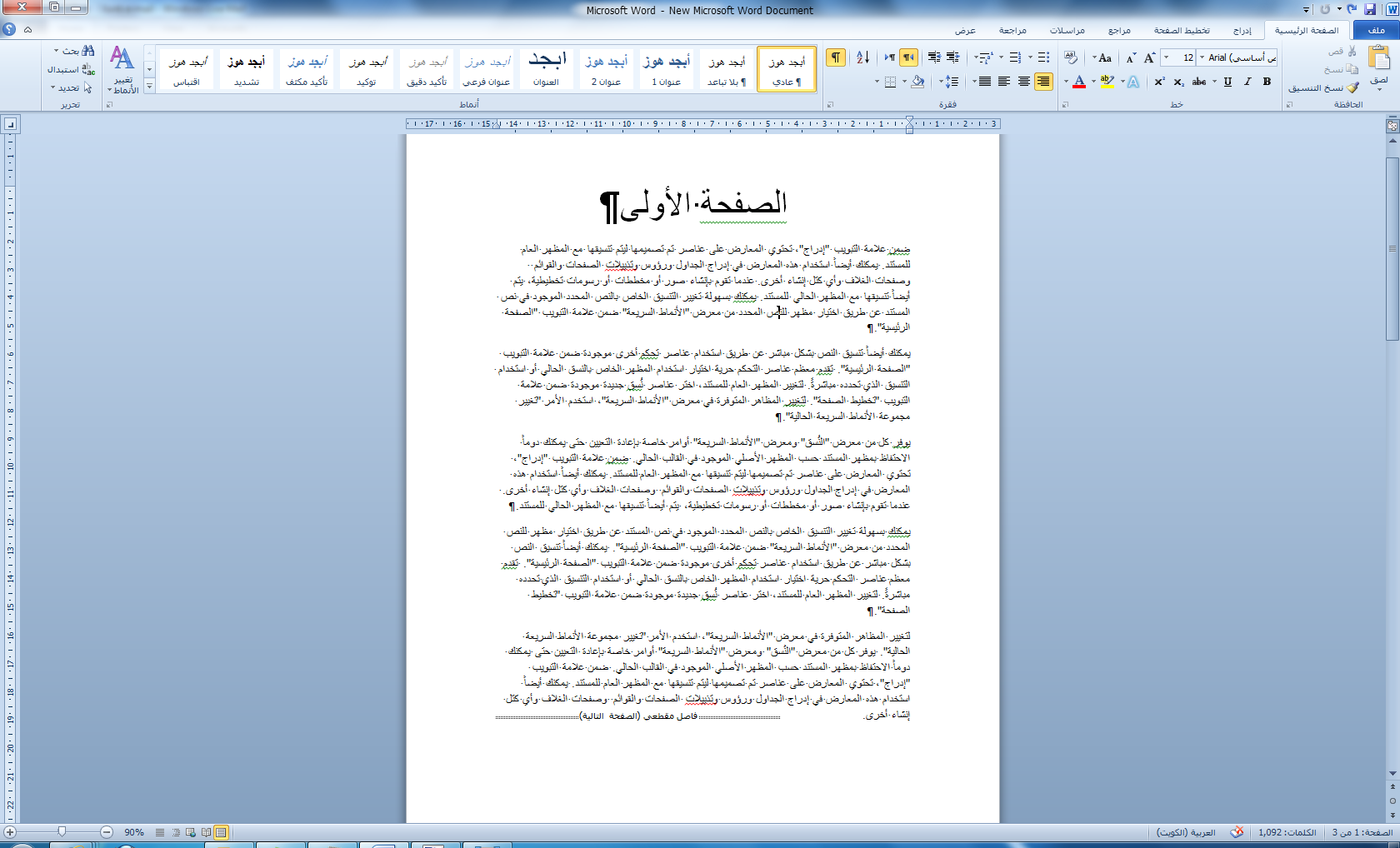
Task: Switch to the View (عرض) tab
Action: tap(965, 31)
